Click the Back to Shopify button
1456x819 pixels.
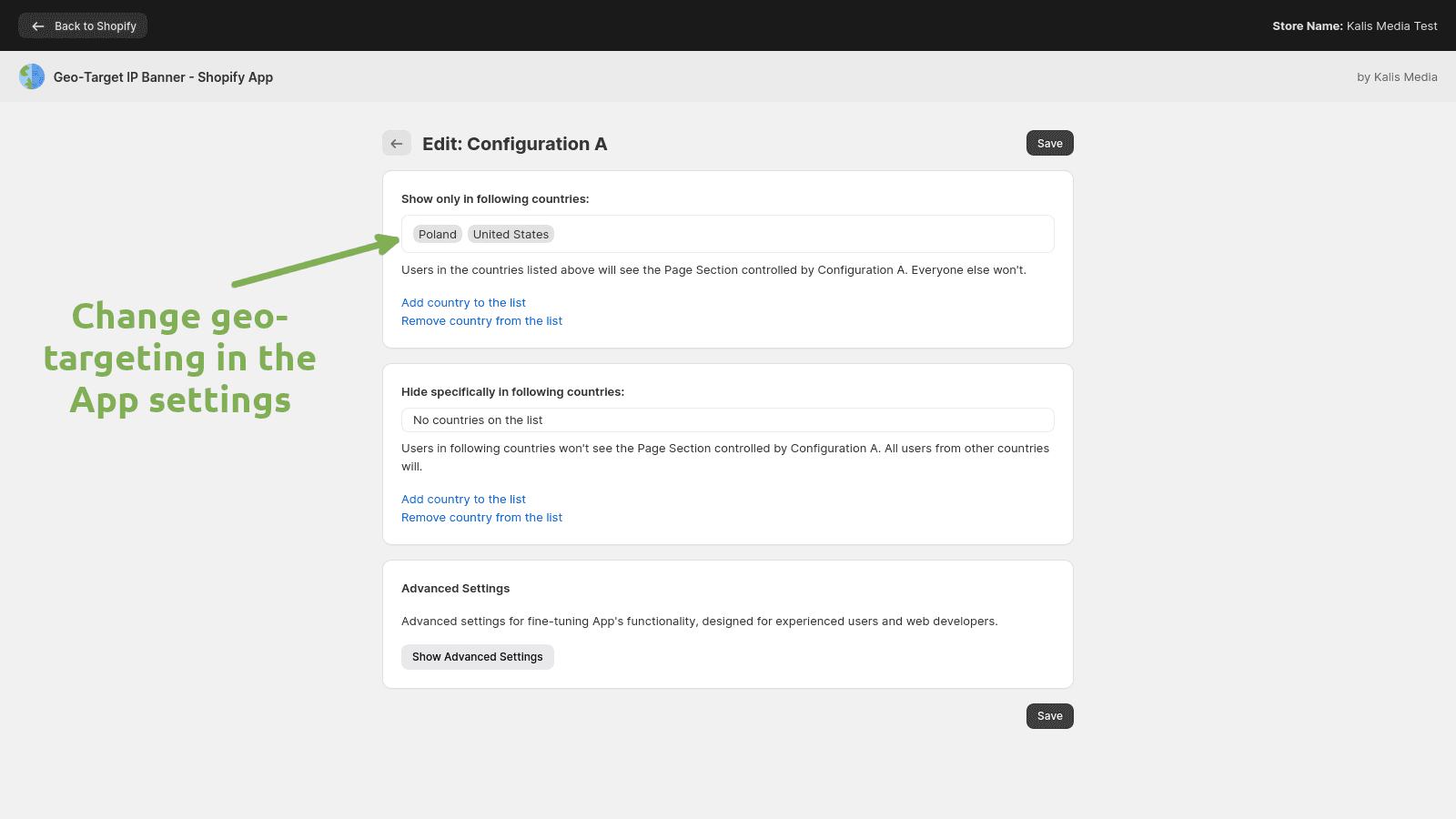tap(83, 25)
